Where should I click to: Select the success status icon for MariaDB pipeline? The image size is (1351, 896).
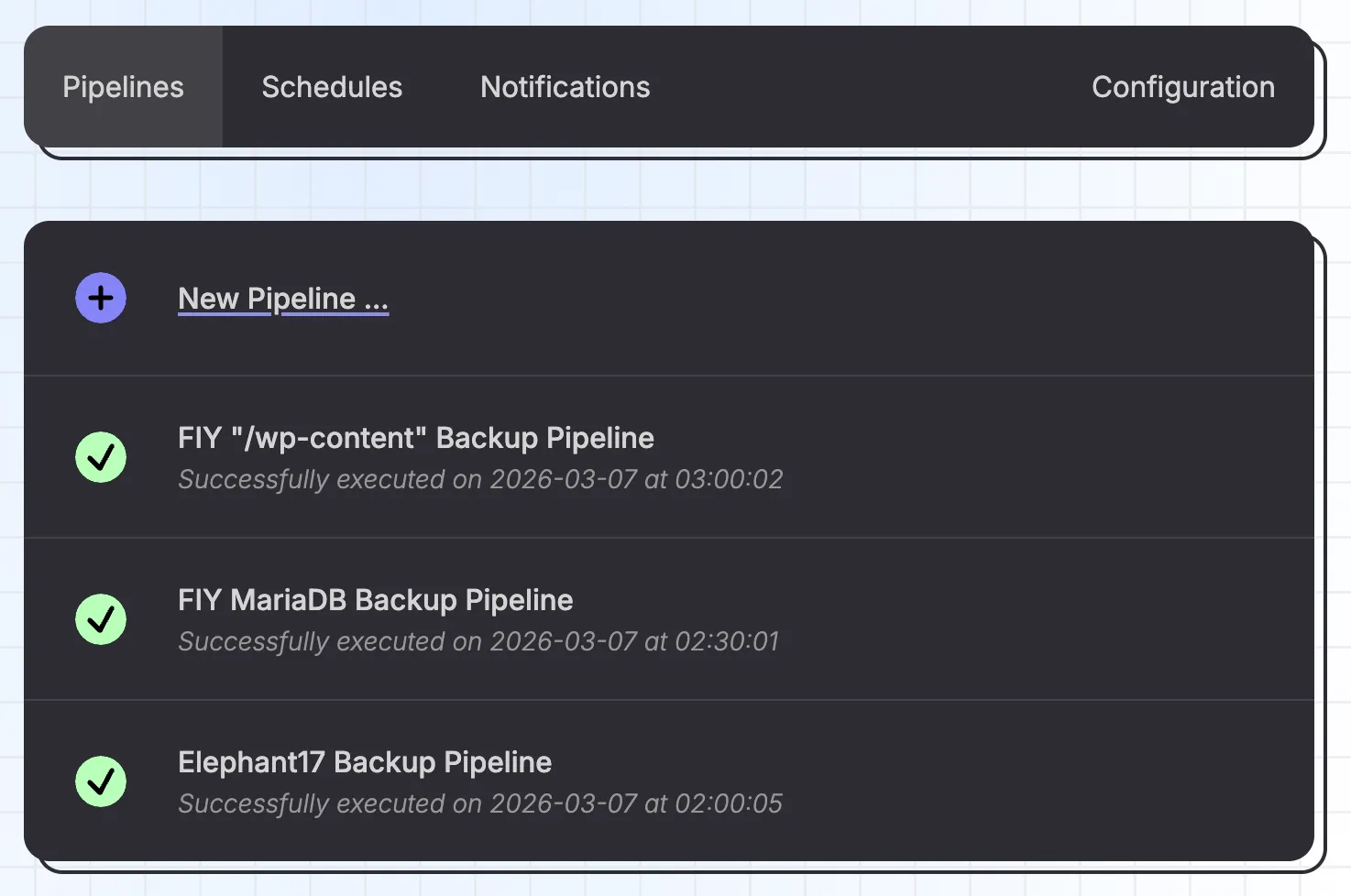tap(101, 619)
